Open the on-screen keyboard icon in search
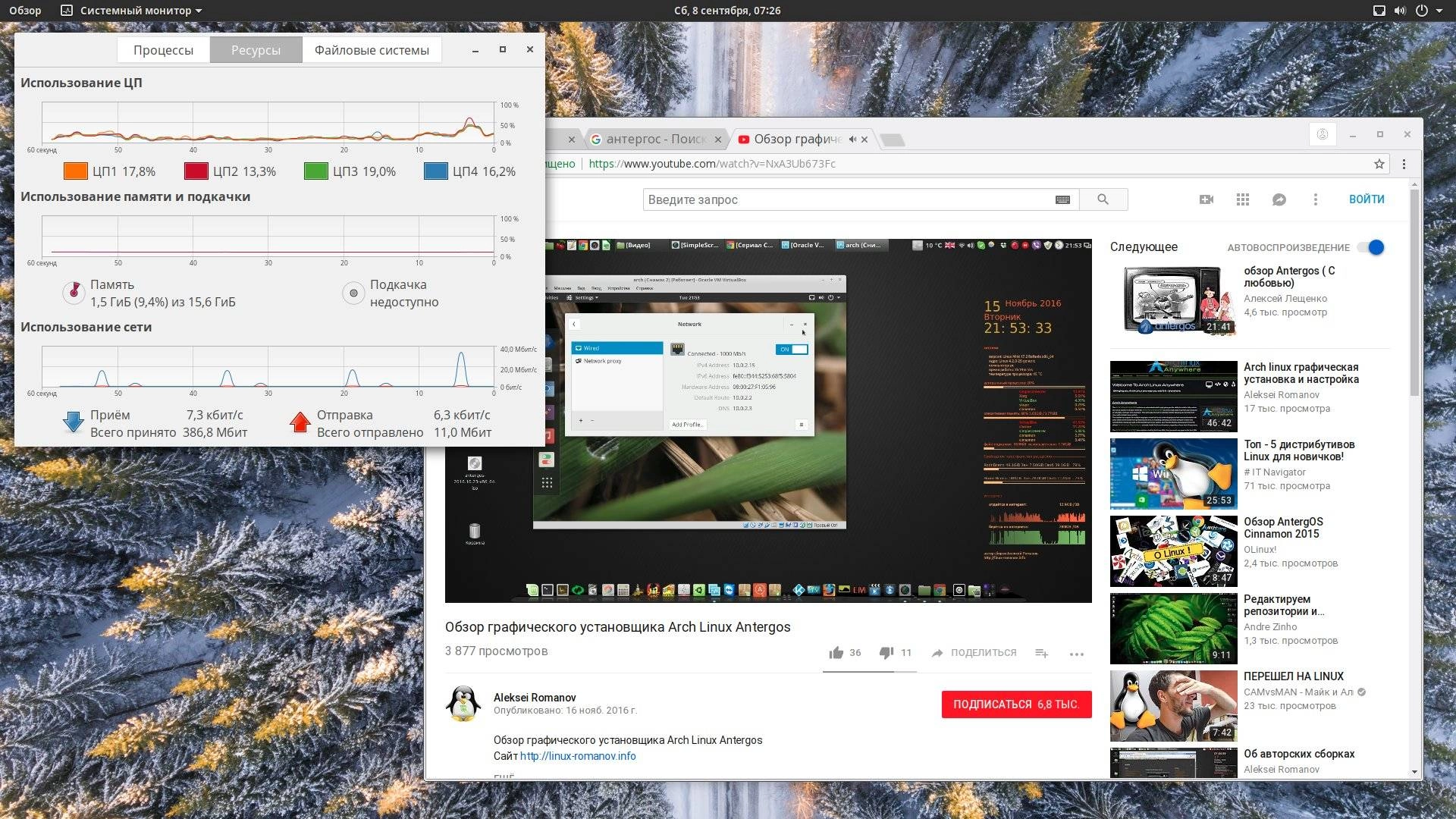 pos(1062,199)
